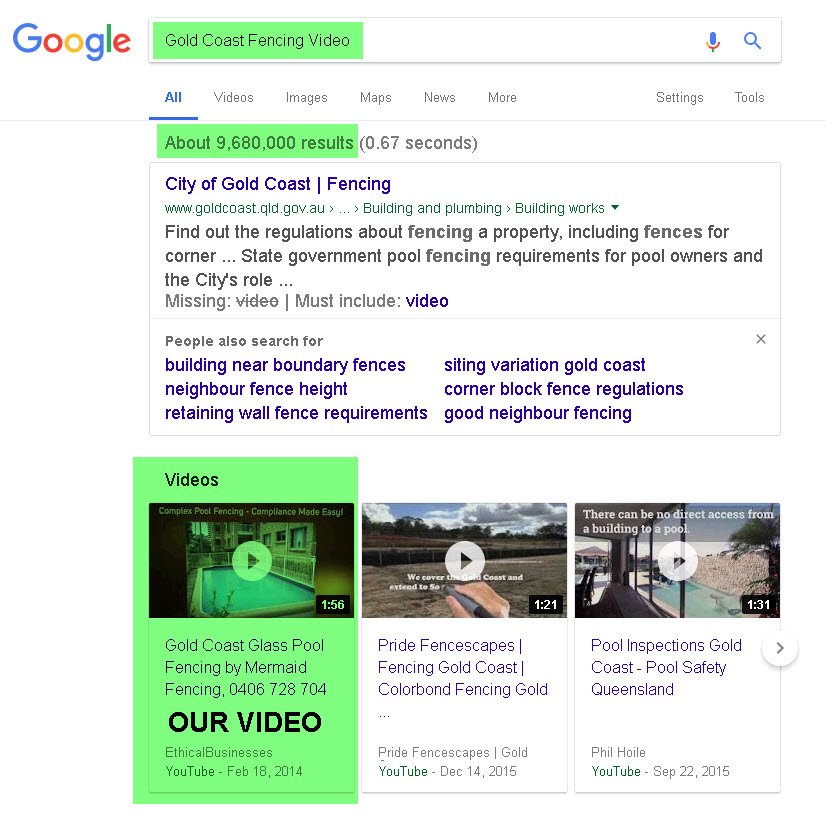
Task: Open the result options dropdown after Building works
Action: click(x=615, y=208)
